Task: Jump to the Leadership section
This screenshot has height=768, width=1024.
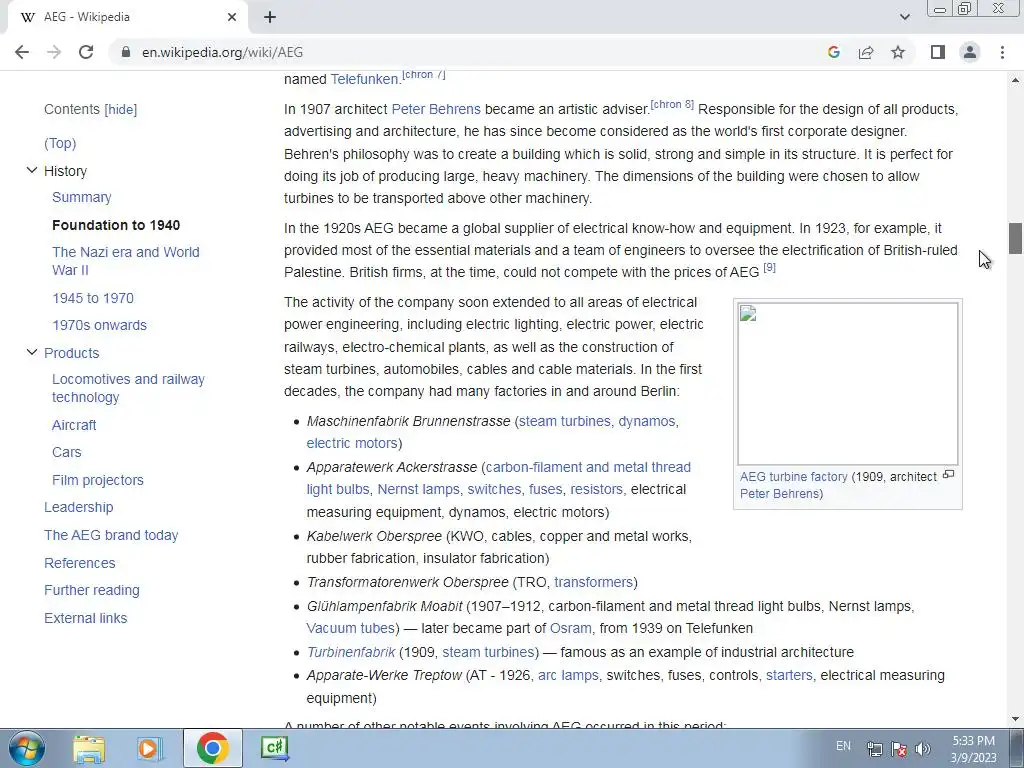Action: pos(78,507)
